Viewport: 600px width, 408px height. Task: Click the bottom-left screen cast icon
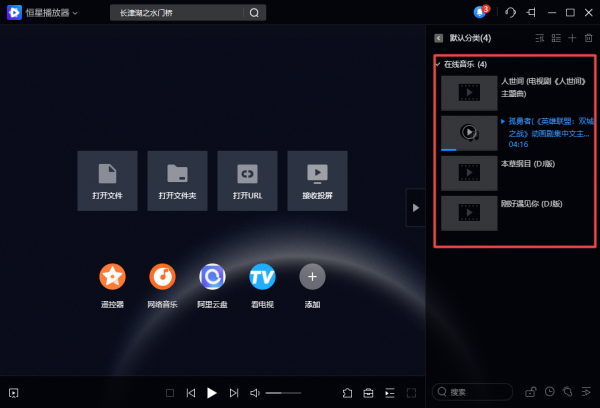13,393
